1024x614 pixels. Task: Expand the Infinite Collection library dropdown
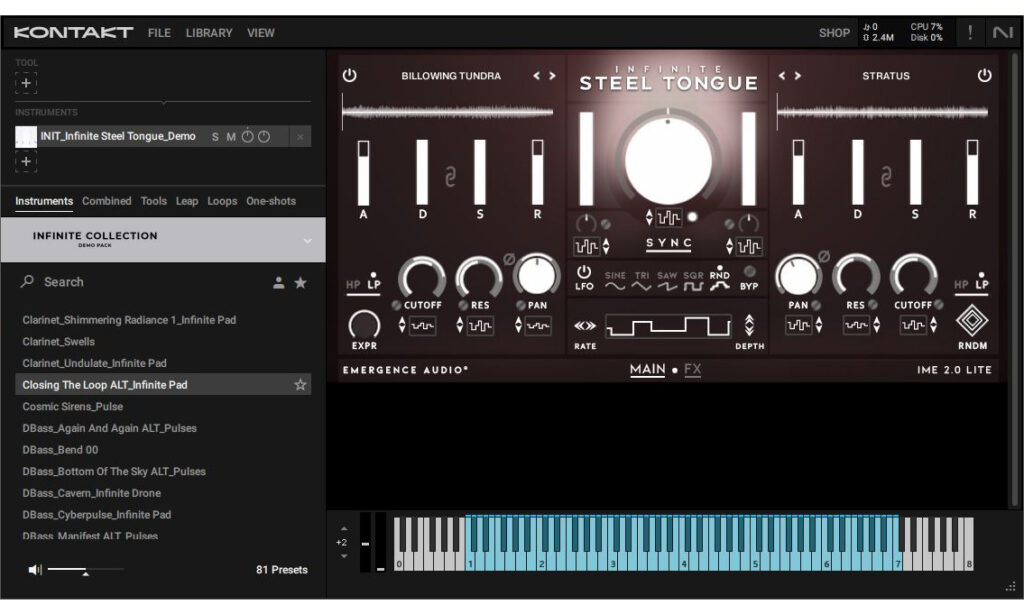pyautogui.click(x=307, y=240)
